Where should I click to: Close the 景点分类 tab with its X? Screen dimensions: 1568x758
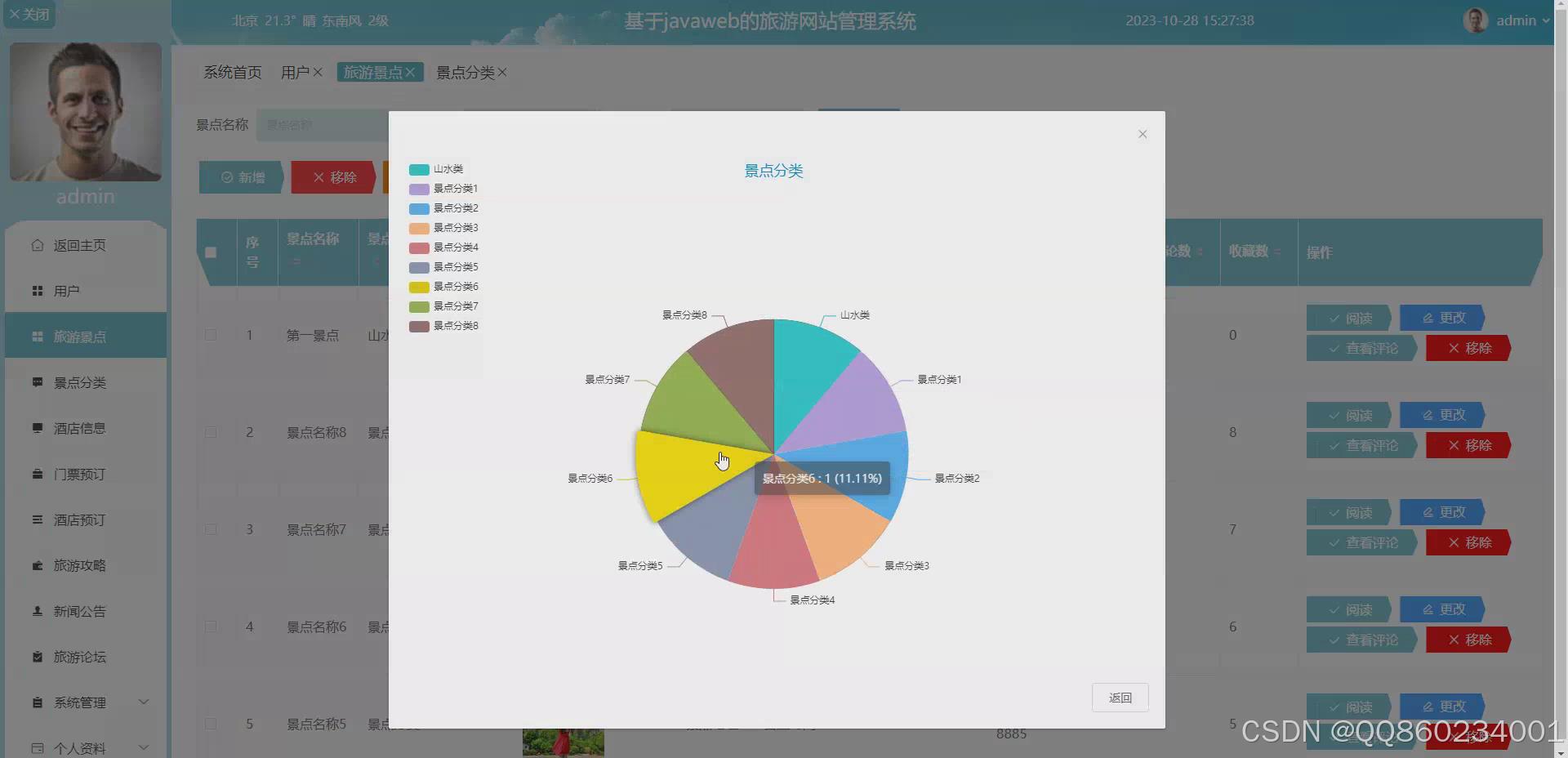502,73
